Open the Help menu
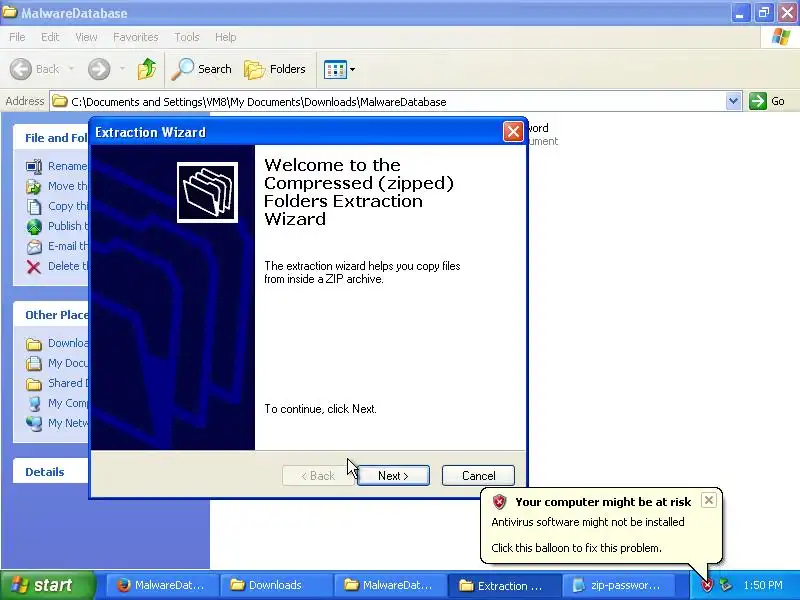This screenshot has width=800, height=600. tap(225, 37)
